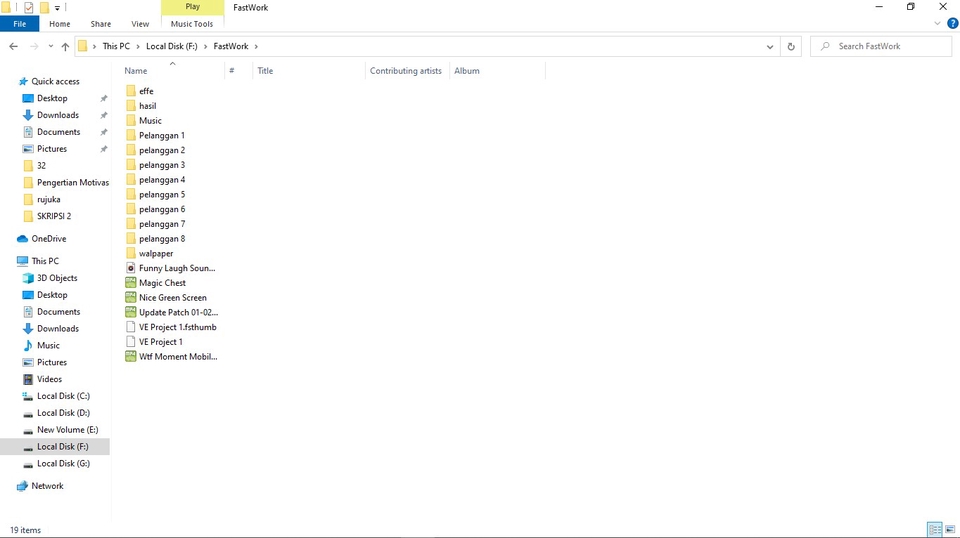Open the Pengertian Motivas folder
This screenshot has height=538, width=960.
tap(66, 182)
